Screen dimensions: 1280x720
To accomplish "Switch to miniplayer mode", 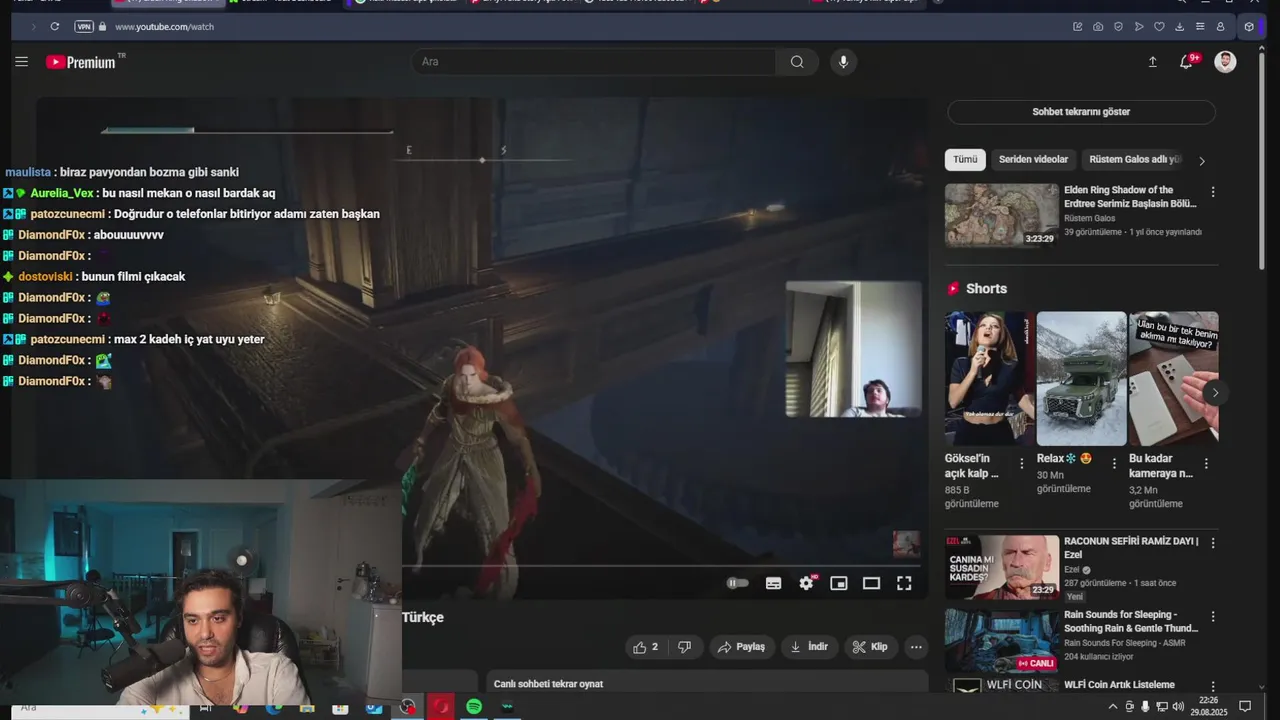I will 839,583.
